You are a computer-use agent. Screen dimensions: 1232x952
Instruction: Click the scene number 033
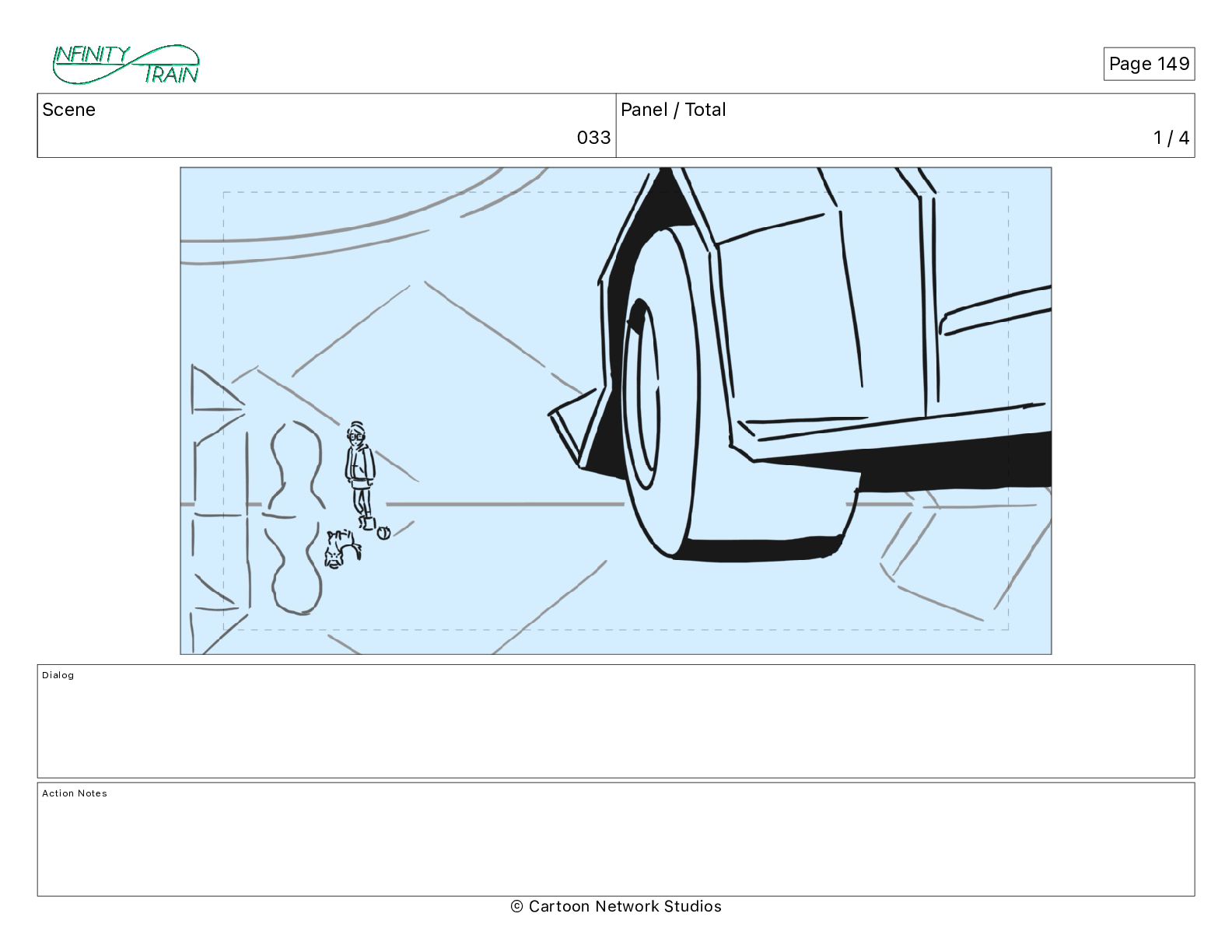pyautogui.click(x=593, y=138)
